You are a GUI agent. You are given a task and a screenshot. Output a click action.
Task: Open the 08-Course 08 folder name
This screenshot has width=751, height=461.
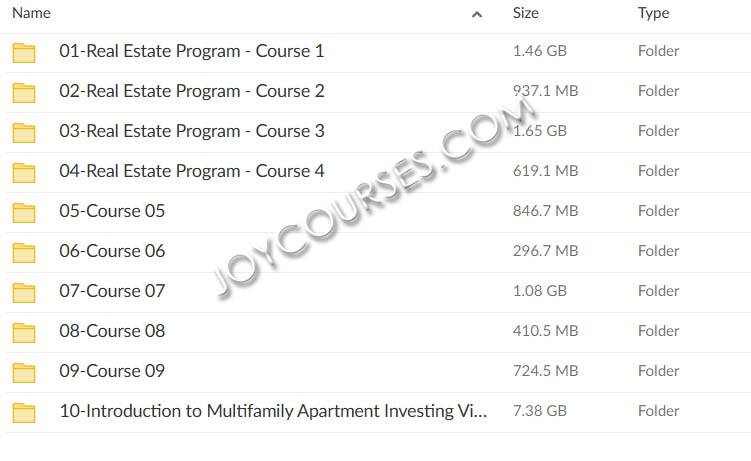click(112, 331)
